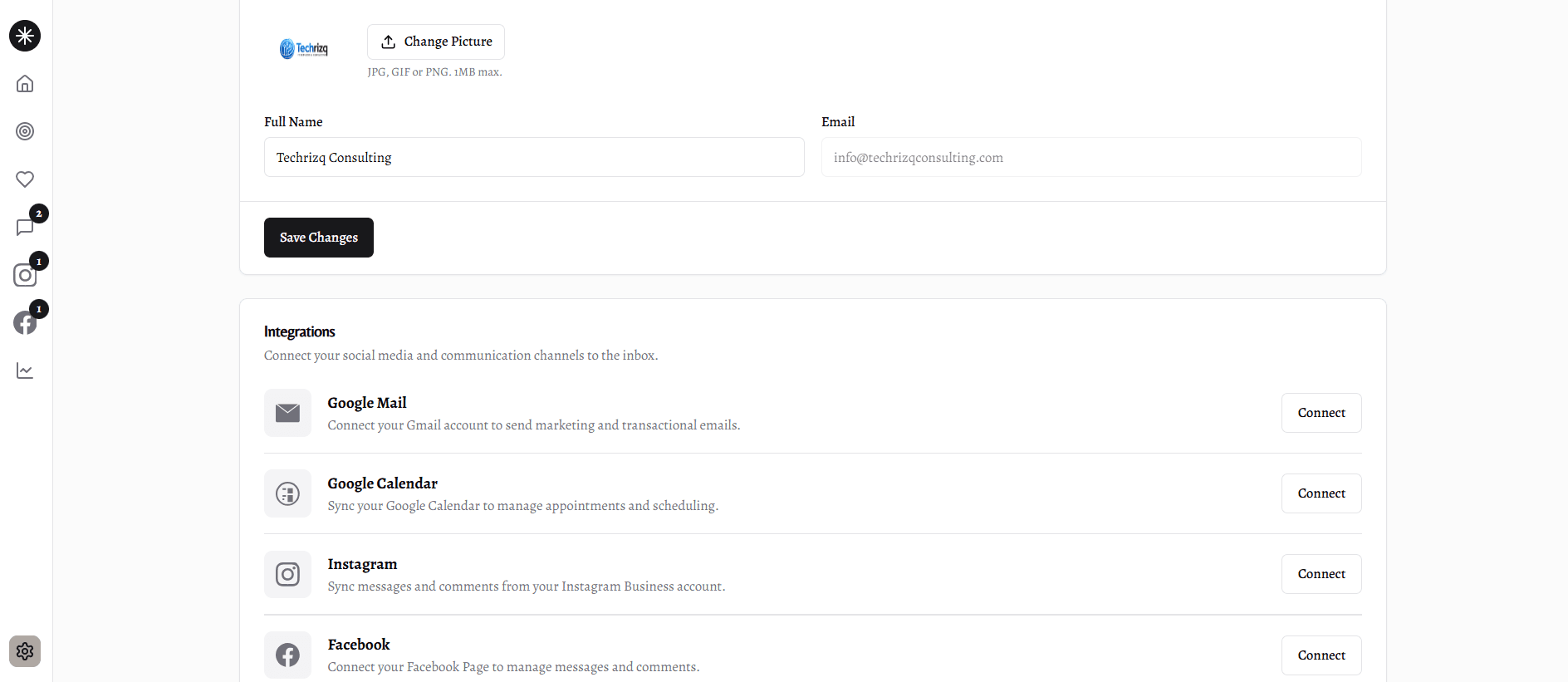Click the Google Calendar icon
1568x682 pixels.
coord(287,493)
